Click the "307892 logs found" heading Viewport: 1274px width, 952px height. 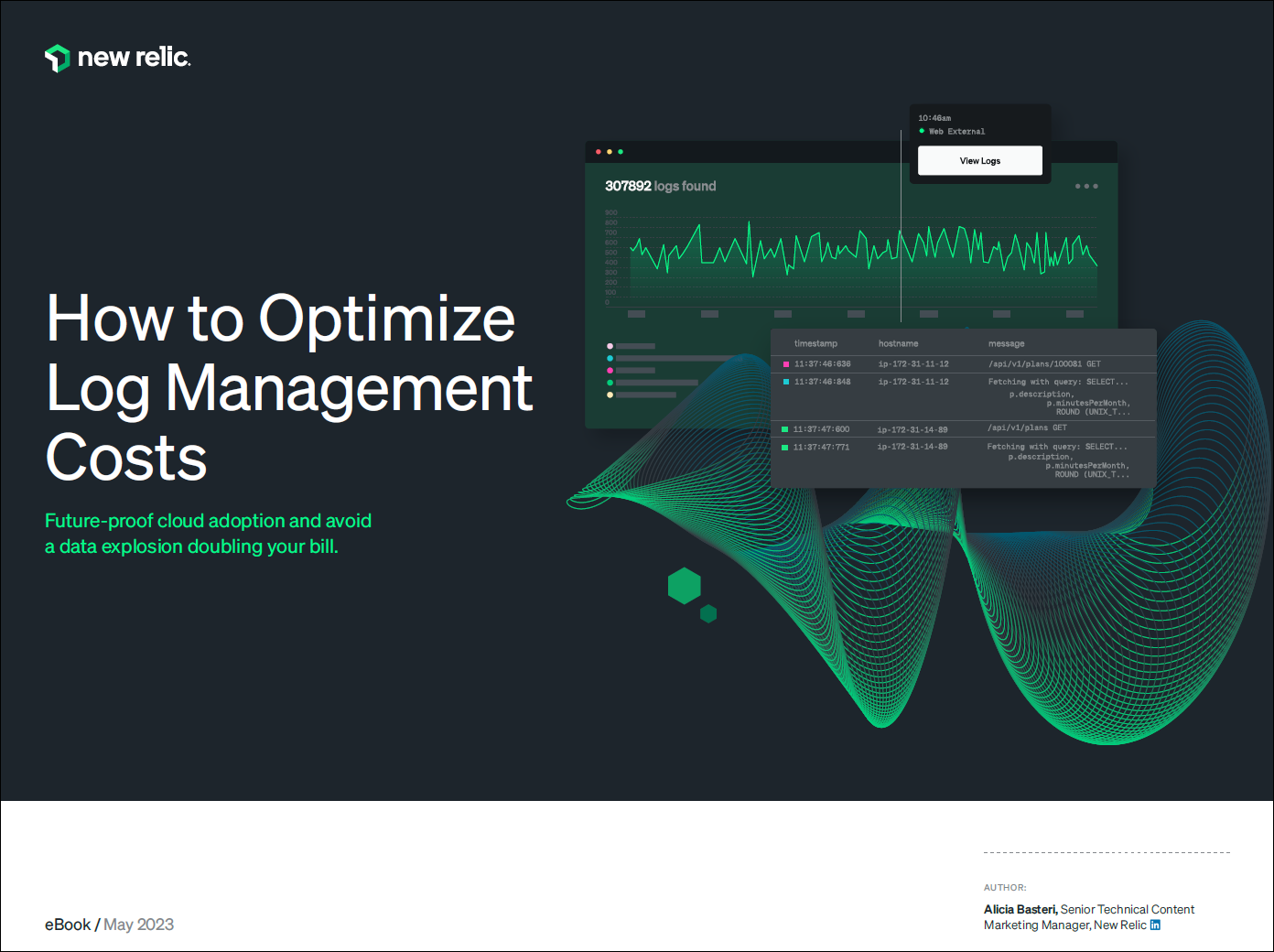coord(660,186)
